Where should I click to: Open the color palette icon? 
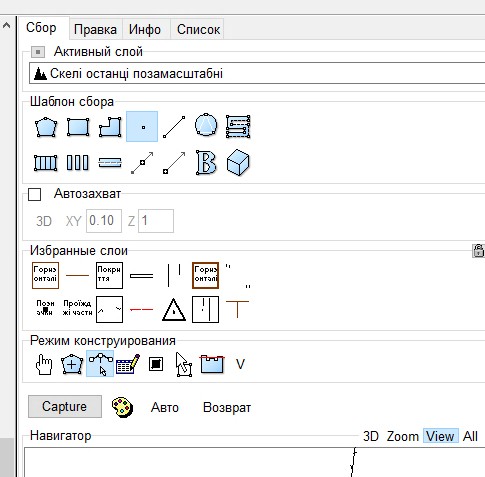[x=122, y=407]
